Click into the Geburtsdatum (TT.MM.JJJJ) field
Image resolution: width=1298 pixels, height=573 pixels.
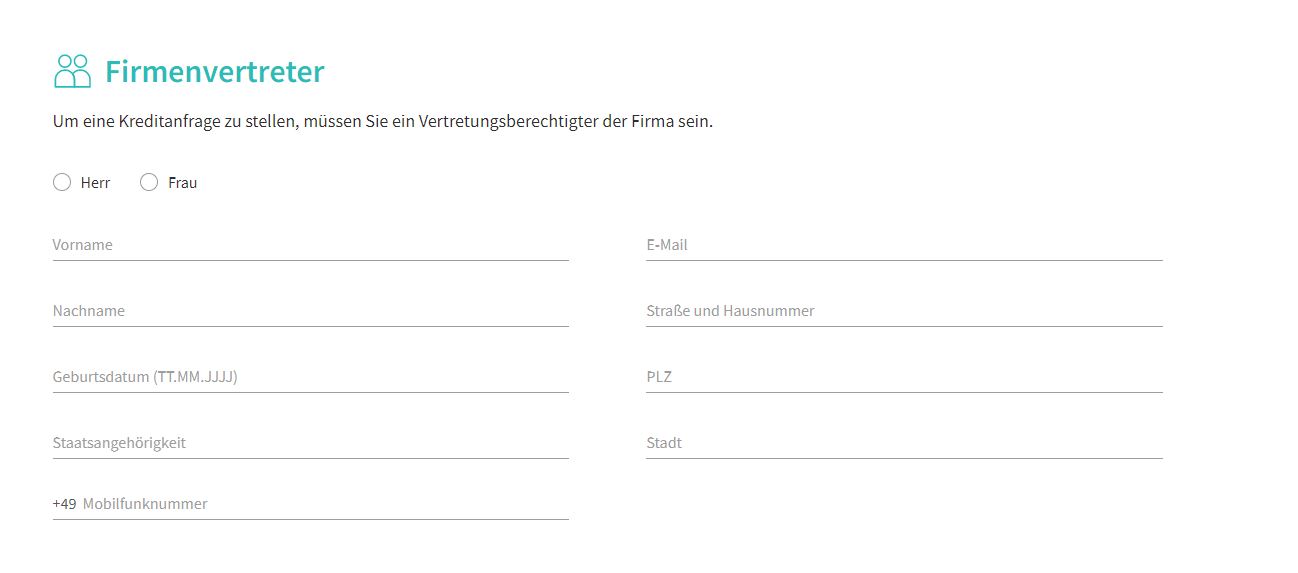pyautogui.click(x=311, y=377)
